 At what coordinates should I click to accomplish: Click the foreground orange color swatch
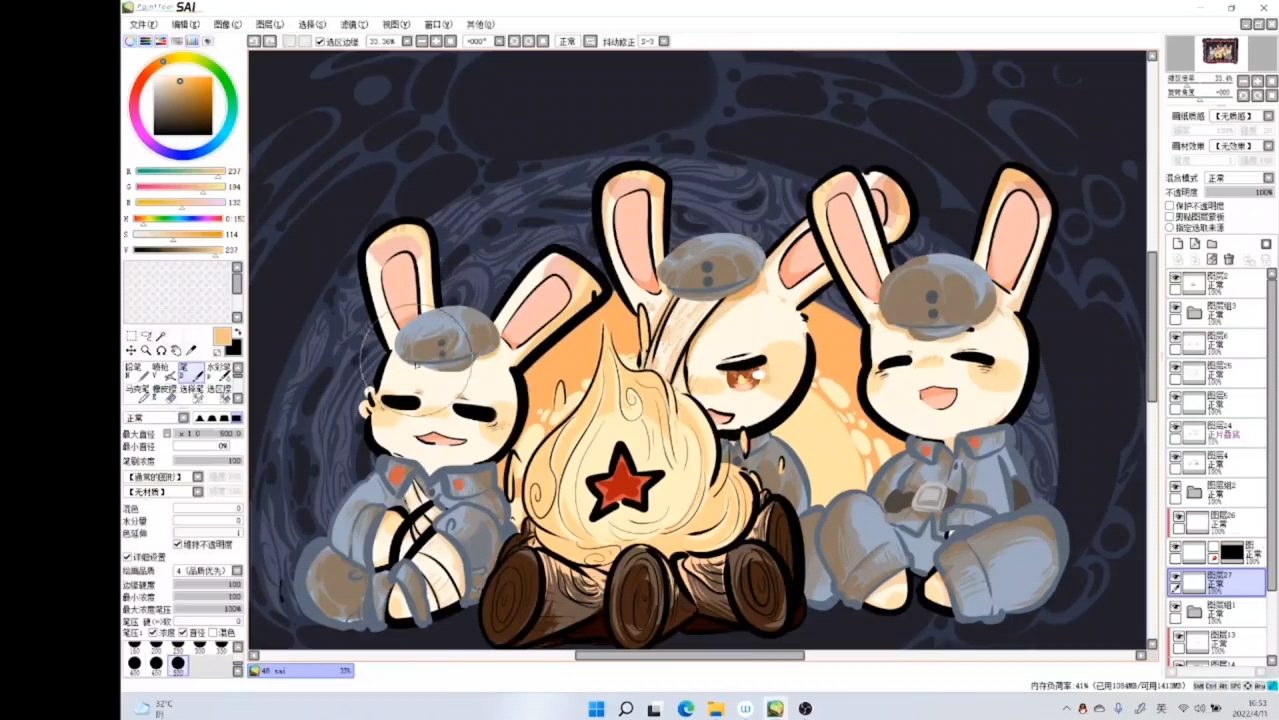(222, 335)
